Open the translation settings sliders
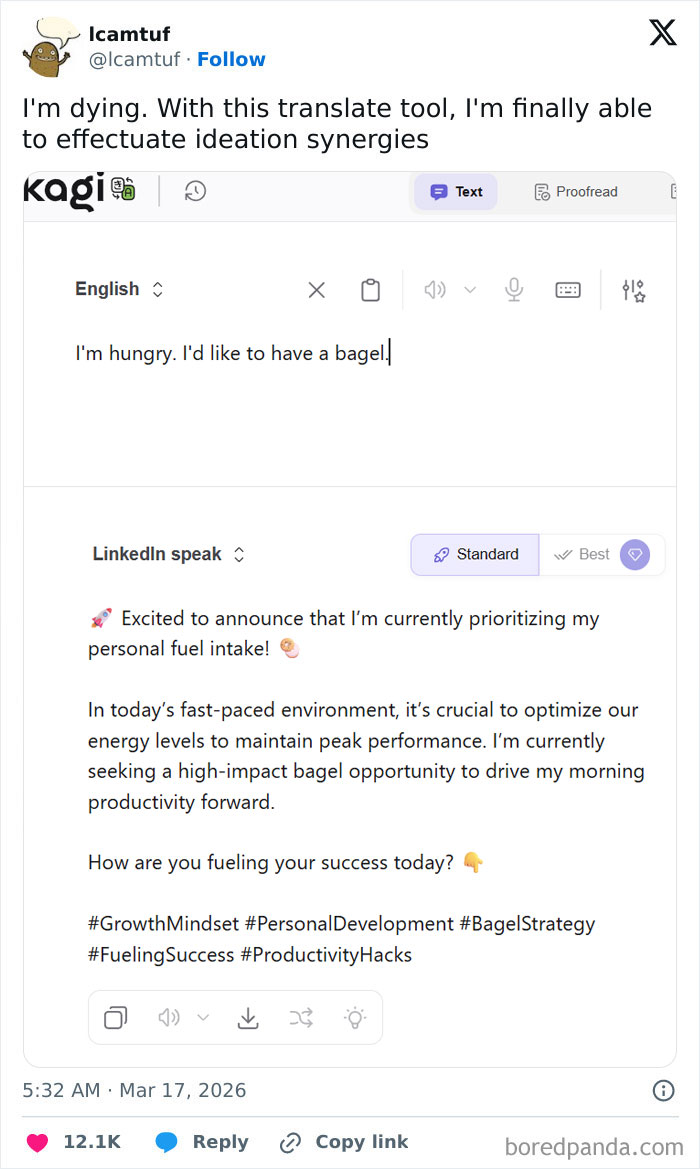 click(633, 289)
